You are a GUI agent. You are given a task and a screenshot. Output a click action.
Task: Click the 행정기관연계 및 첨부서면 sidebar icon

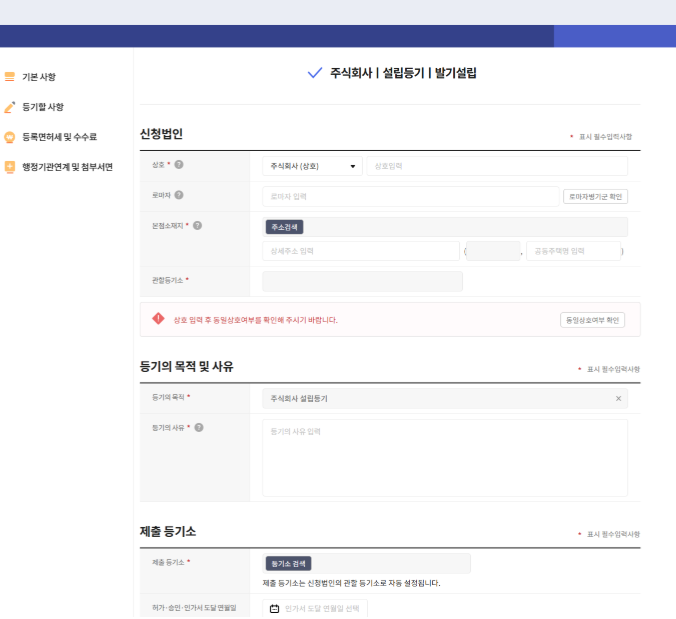(10, 167)
